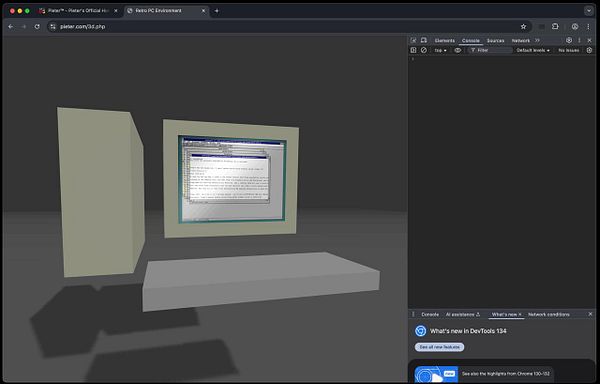Show more DevTools tabs chevron
This screenshot has height=384, width=600.
538,40
